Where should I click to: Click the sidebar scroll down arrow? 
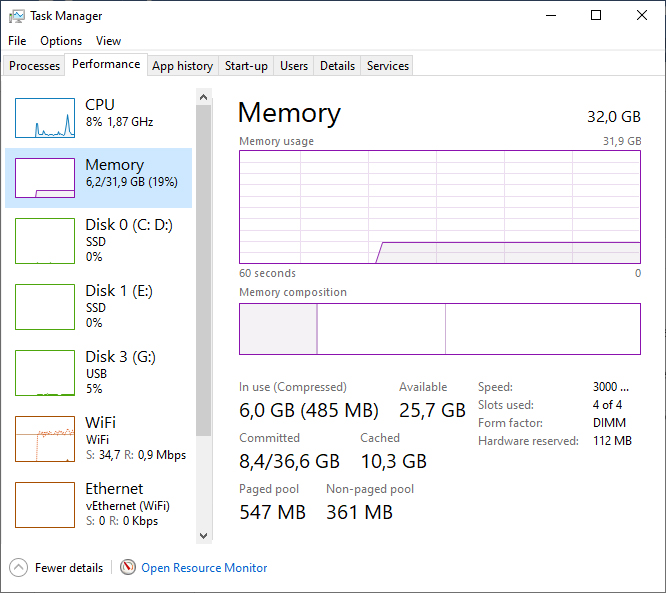[204, 536]
